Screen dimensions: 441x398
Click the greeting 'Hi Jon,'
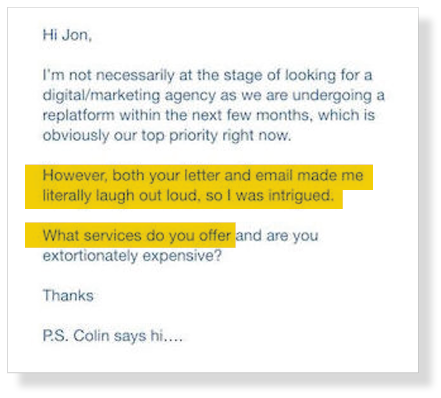[67, 35]
